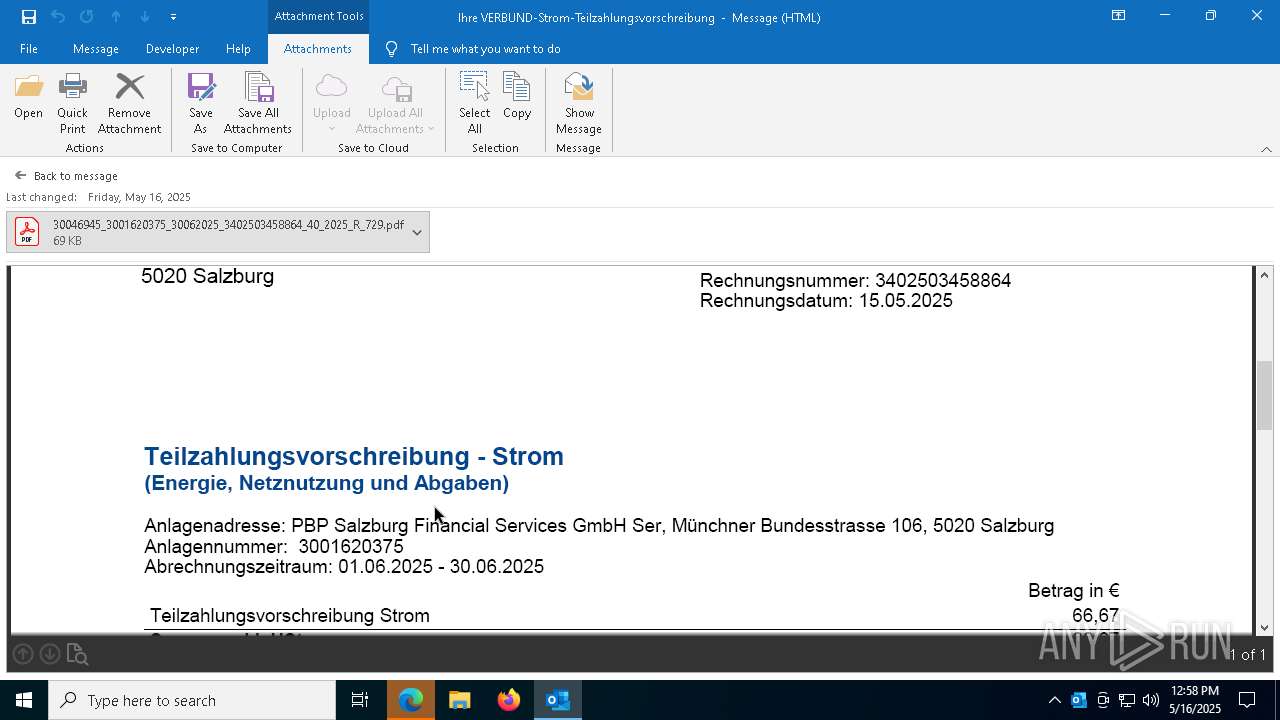Click Outlook taskbar icon
The image size is (1280, 720).
click(557, 700)
